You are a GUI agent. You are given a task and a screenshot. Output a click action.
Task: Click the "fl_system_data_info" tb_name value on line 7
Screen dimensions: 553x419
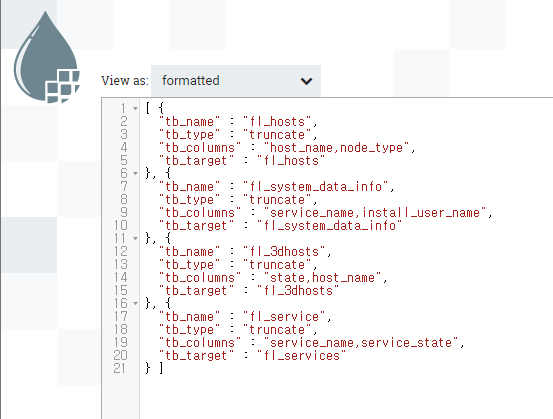316,187
